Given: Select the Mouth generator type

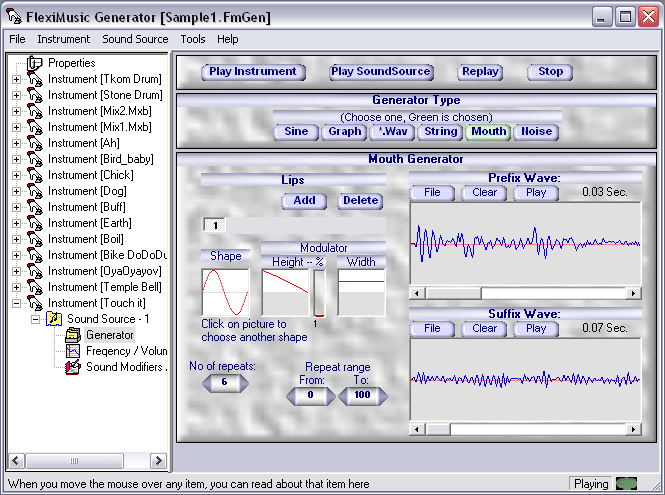Looking at the screenshot, I should coord(488,131).
